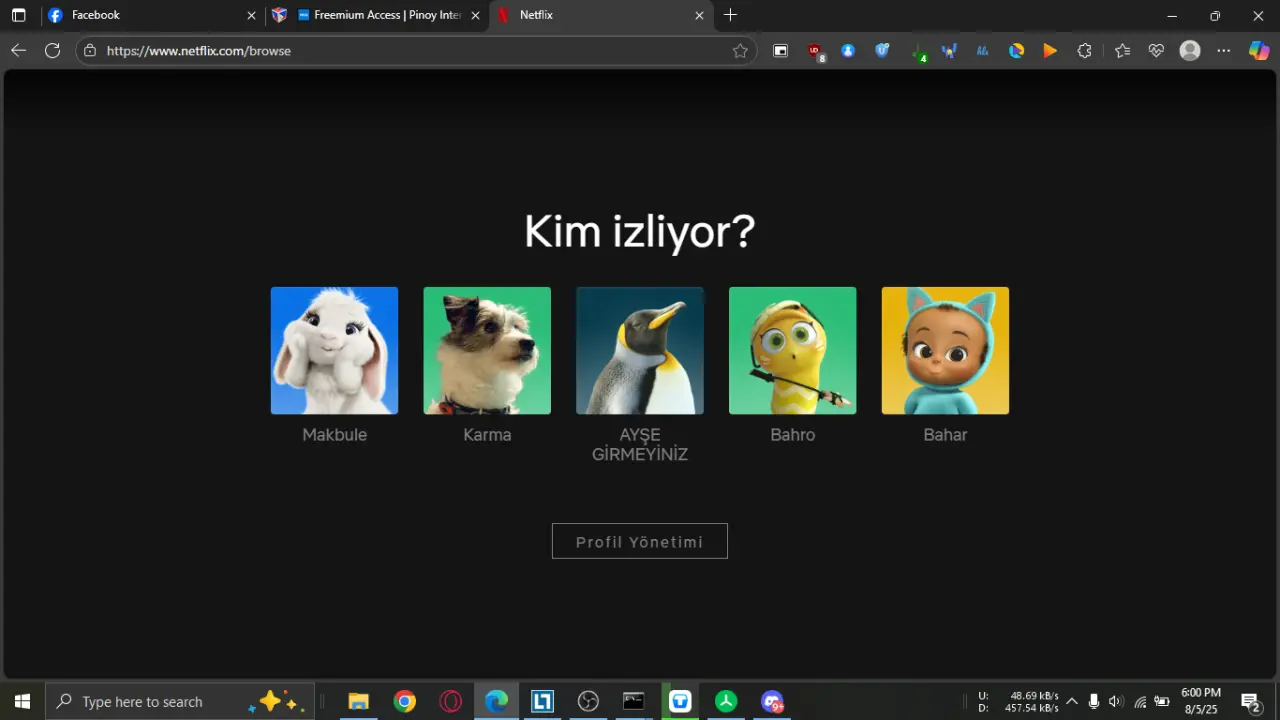Screen dimensions: 1280x720
Task: Open the Extensions puzzle icon
Action: pyautogui.click(x=1084, y=51)
